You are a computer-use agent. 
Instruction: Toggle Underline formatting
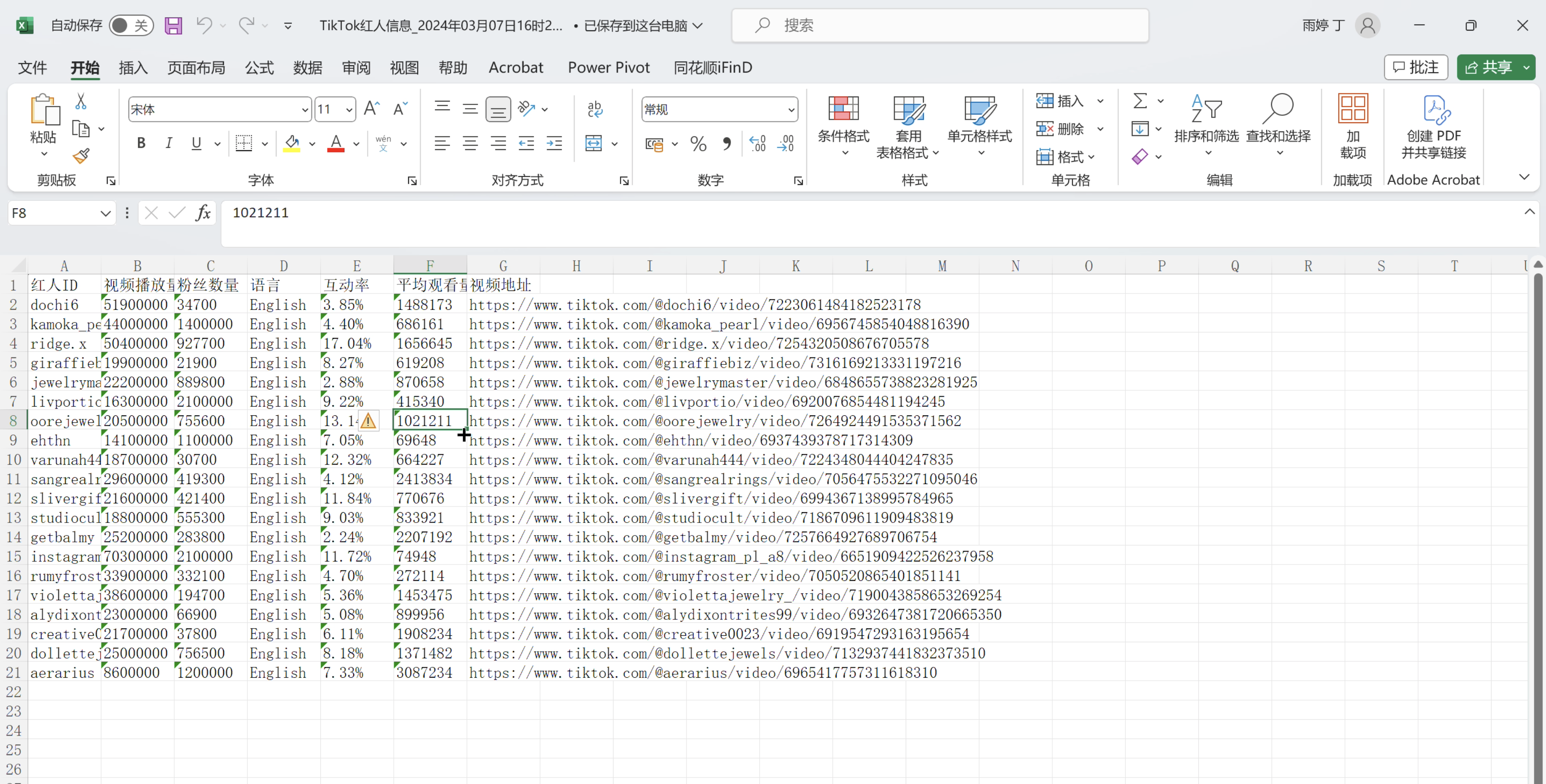[x=196, y=143]
